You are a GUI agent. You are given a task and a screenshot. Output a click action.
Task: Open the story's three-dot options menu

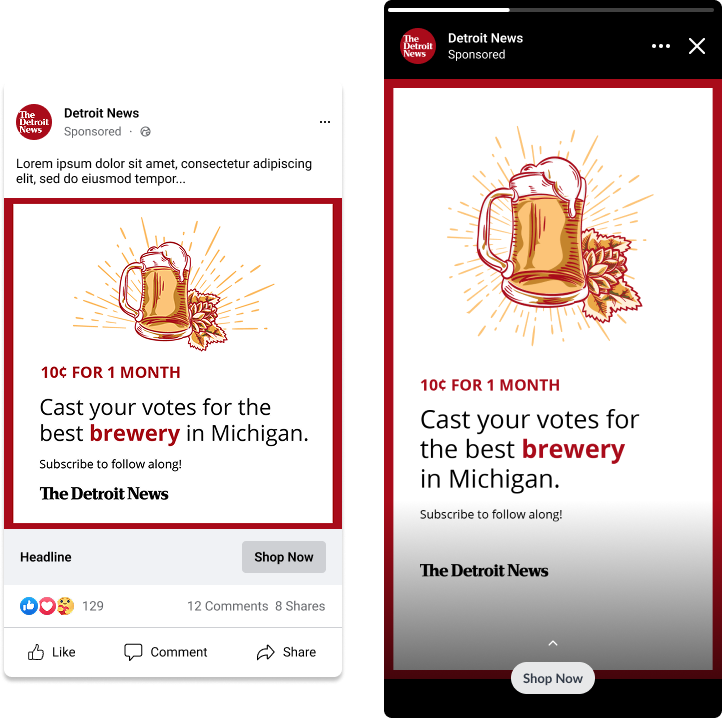661,46
